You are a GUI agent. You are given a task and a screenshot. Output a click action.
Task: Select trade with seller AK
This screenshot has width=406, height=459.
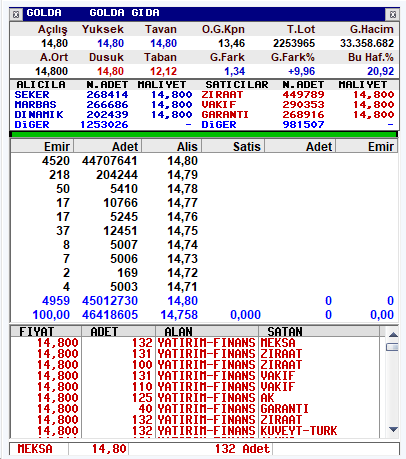(x=195, y=398)
